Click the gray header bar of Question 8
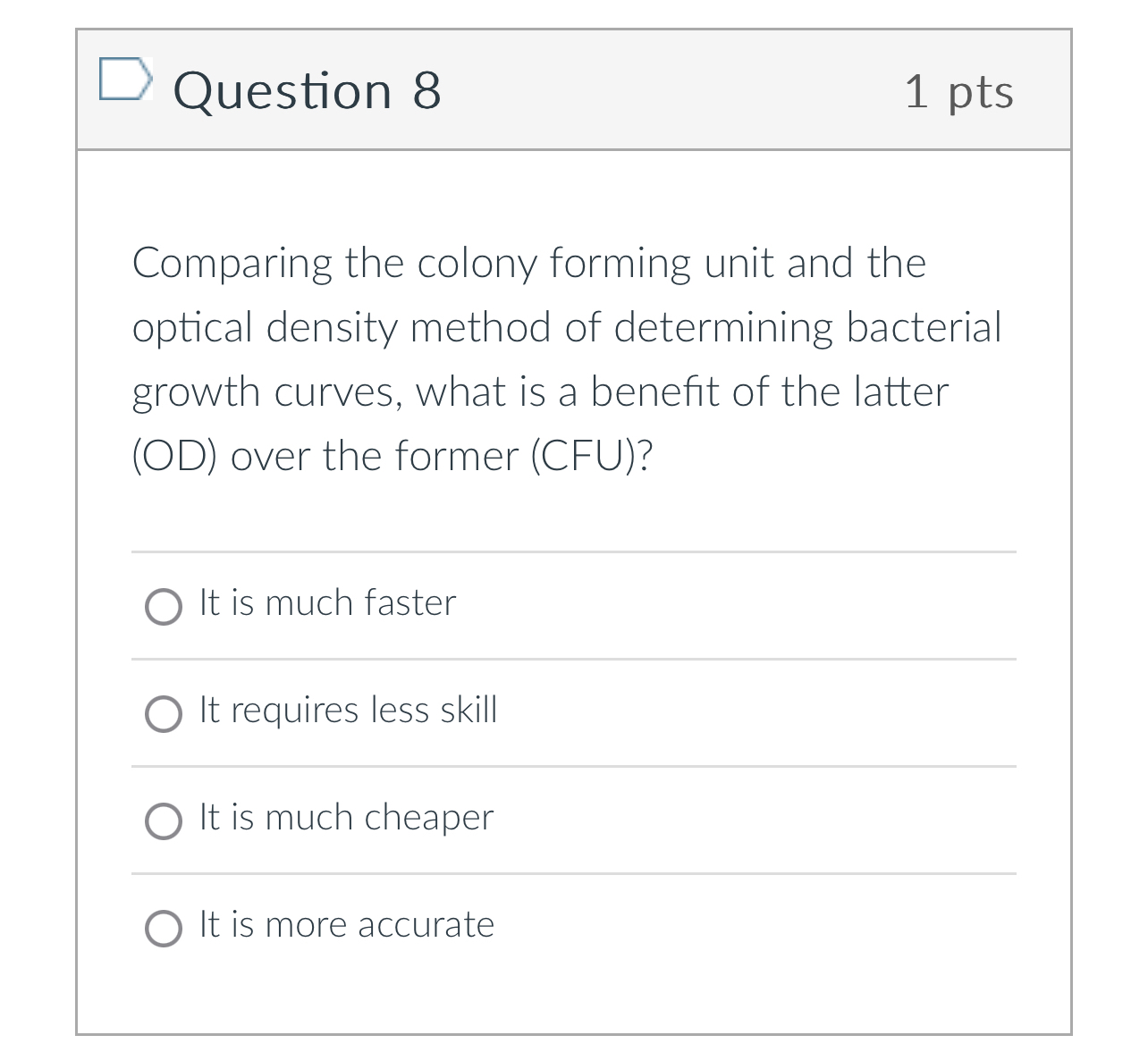The width and height of the screenshot is (1148, 1052). click(x=626, y=89)
